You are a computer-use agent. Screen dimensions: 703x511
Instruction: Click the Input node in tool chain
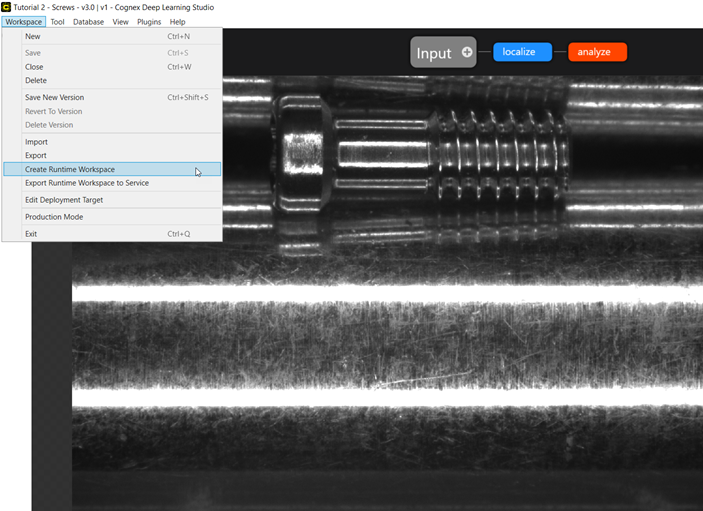434,53
